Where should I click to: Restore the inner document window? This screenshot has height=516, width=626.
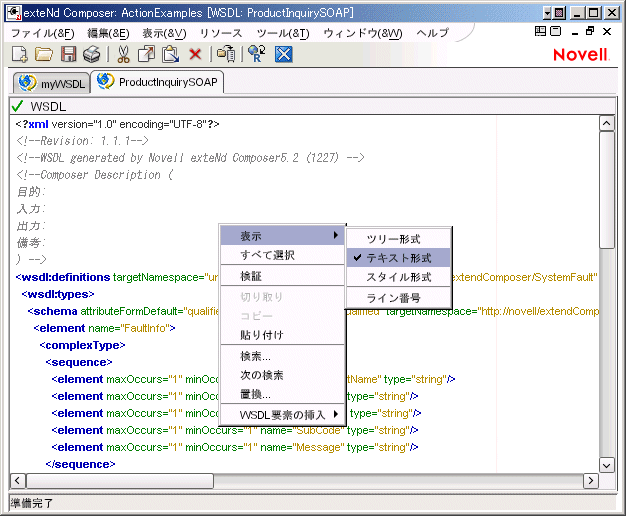[590, 31]
